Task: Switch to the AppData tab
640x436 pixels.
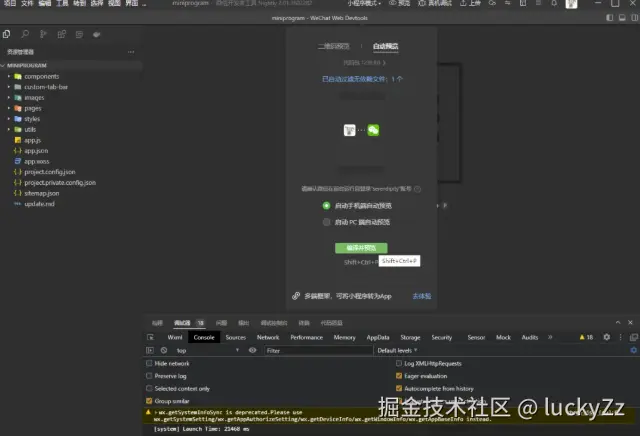Action: (378, 337)
